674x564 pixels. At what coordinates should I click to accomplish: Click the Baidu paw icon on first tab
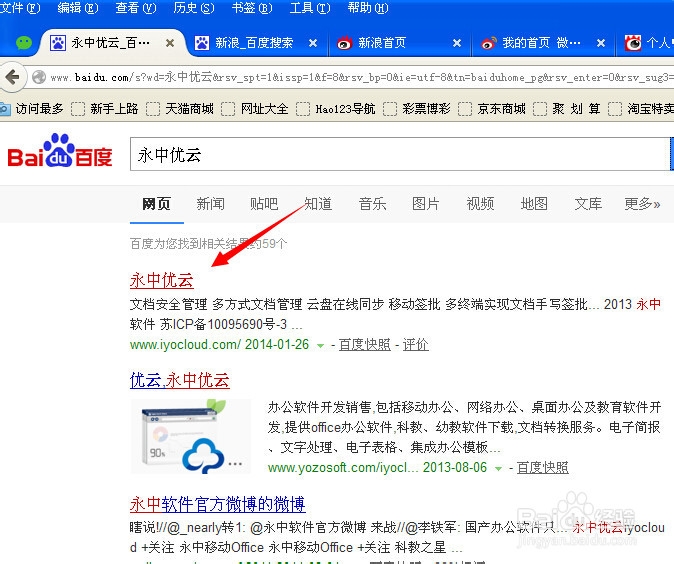pos(58,43)
